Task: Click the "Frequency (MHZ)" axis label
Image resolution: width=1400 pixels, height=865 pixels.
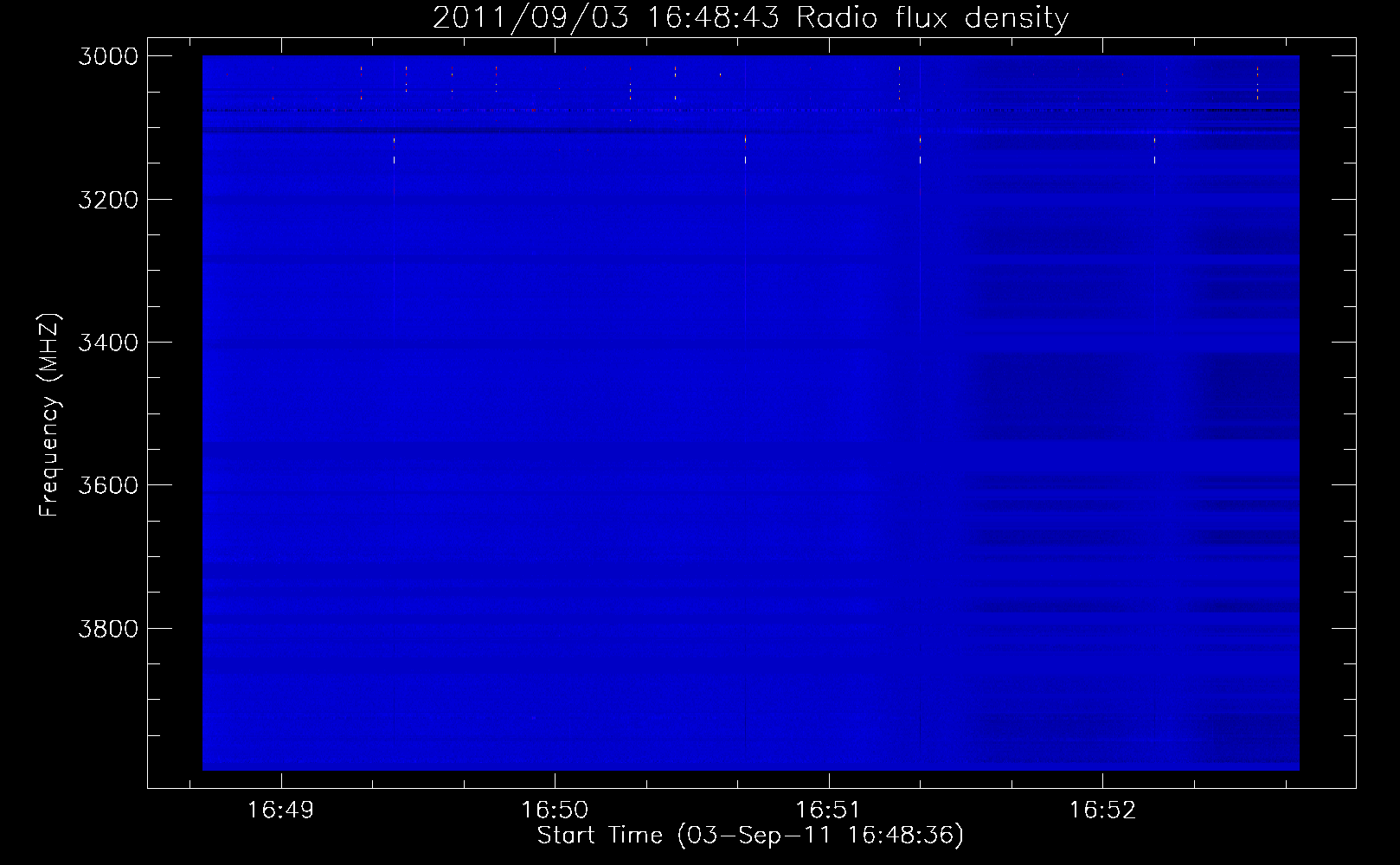Action: [x=50, y=415]
